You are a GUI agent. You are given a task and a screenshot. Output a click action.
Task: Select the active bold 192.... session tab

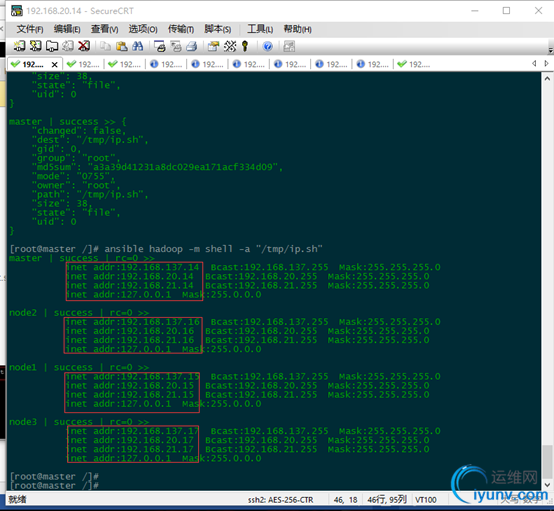pos(33,64)
